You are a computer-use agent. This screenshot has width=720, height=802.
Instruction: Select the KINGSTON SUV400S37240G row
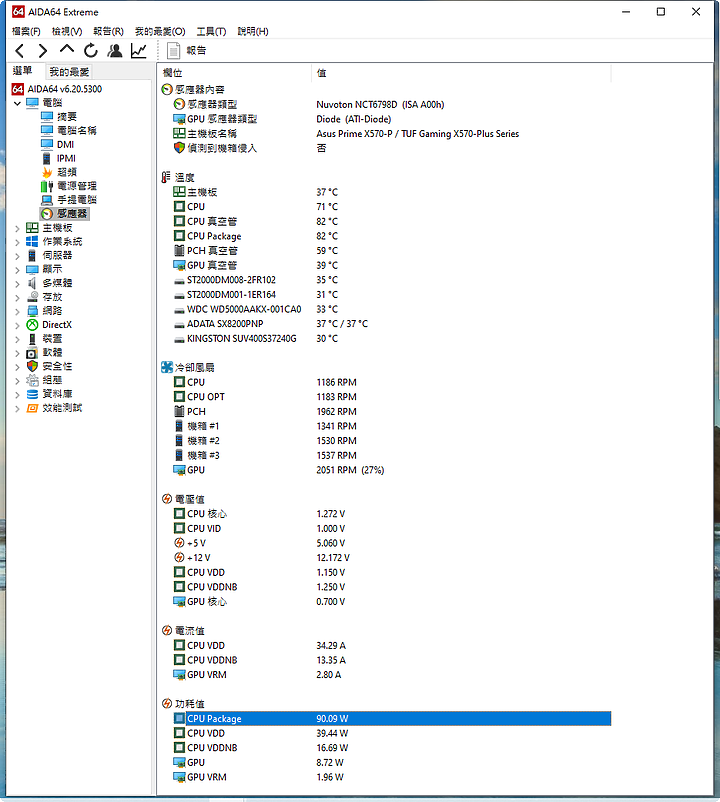[392, 339]
